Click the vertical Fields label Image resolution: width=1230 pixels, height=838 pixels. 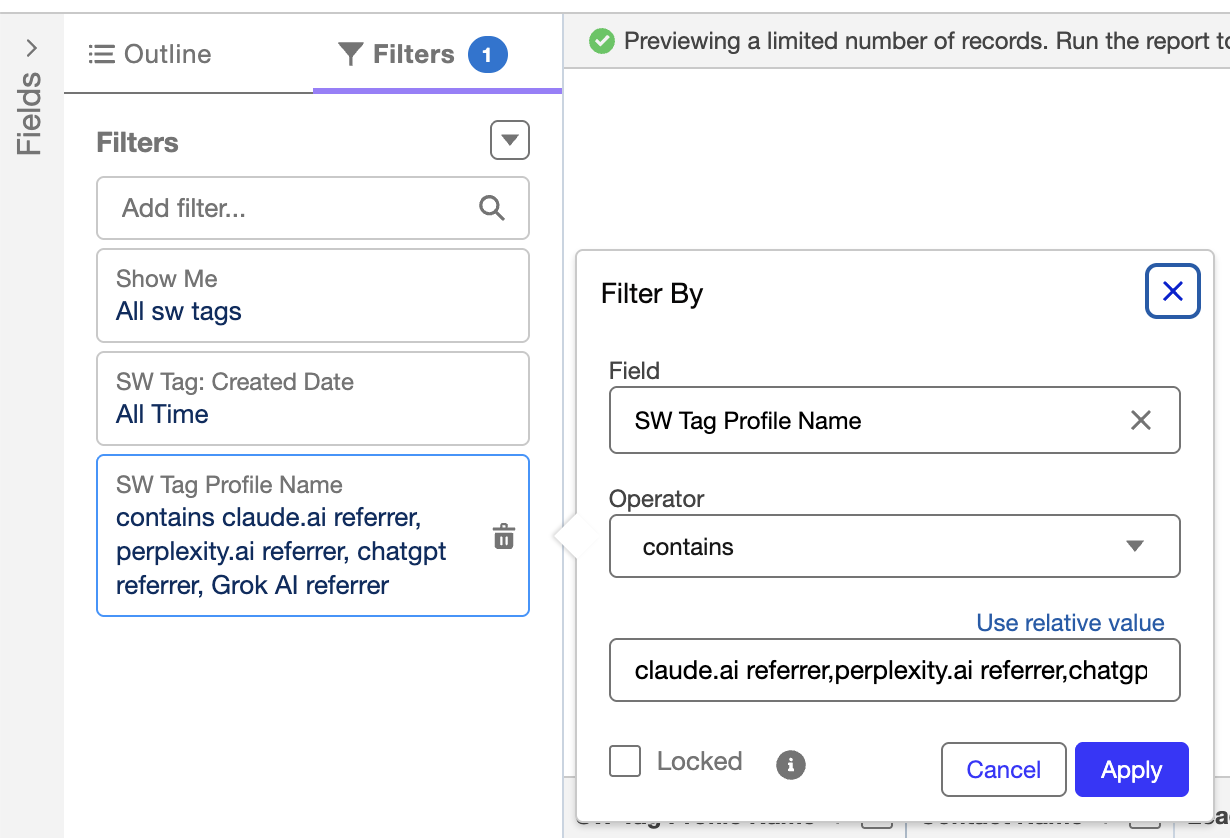pos(30,113)
